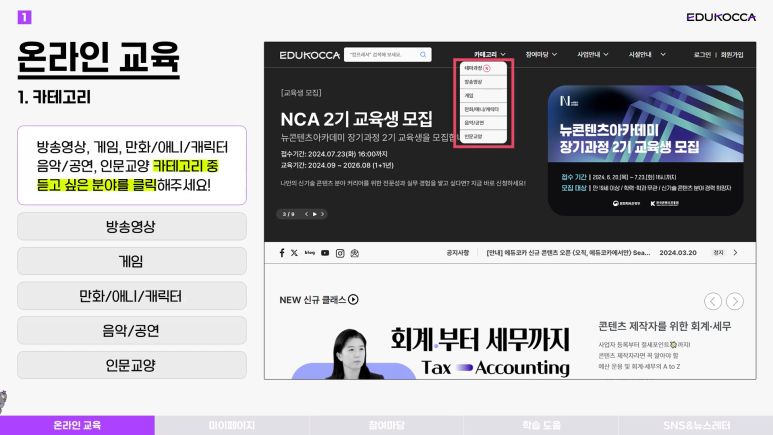Click the [교육생 모집] tag text
Screen dimensions: 773x435
(x=301, y=93)
